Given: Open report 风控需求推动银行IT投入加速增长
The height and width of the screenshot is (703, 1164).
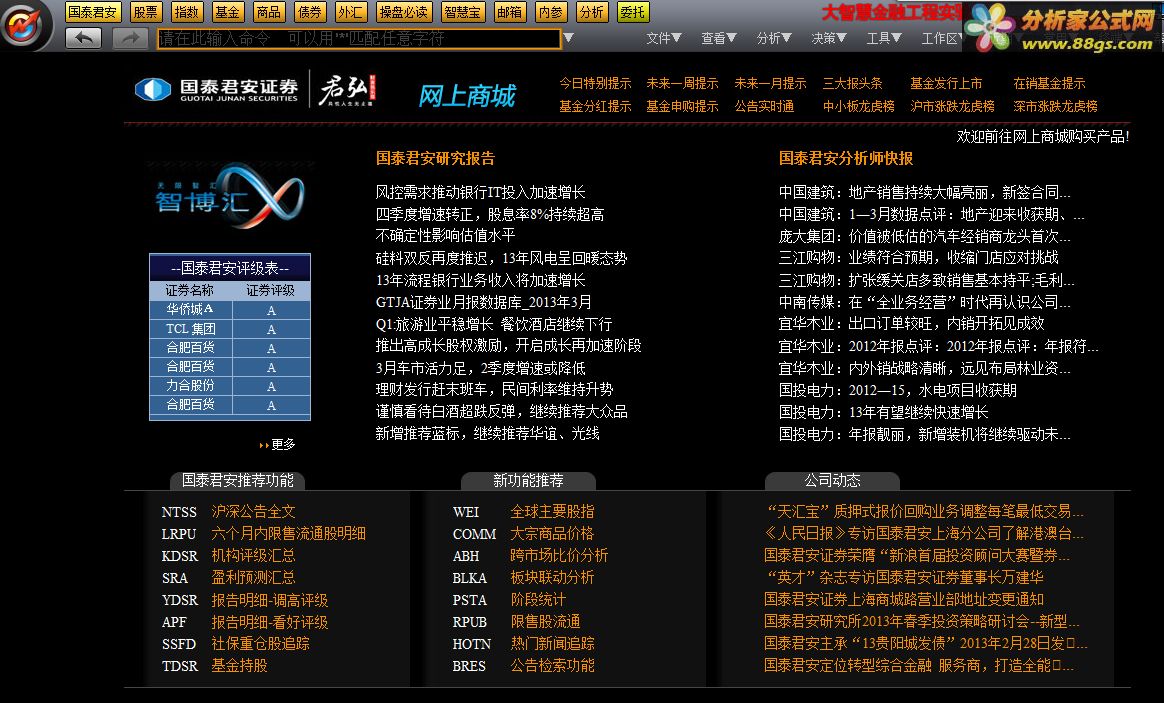Looking at the screenshot, I should [x=480, y=192].
